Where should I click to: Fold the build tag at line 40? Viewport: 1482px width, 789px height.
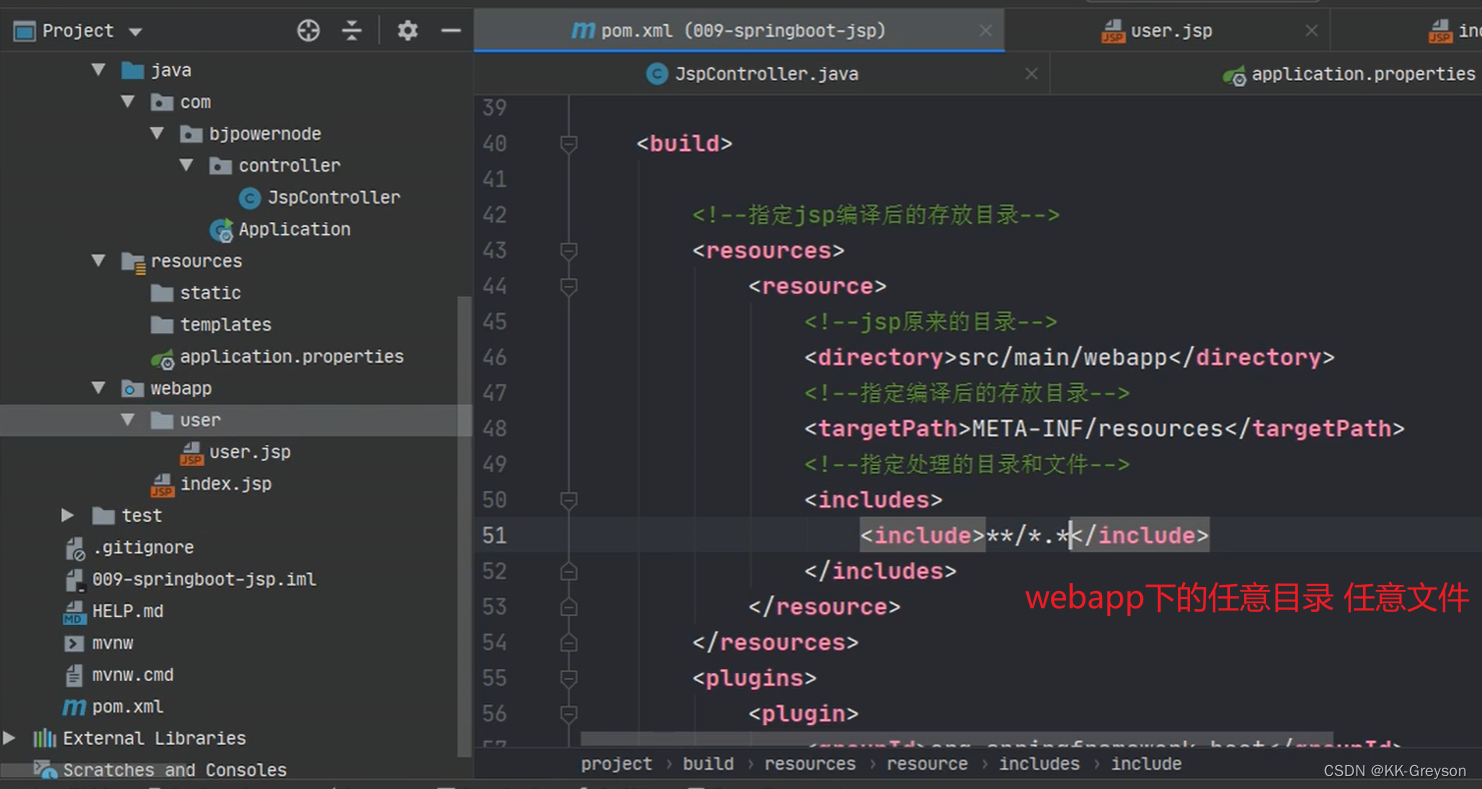(569, 144)
